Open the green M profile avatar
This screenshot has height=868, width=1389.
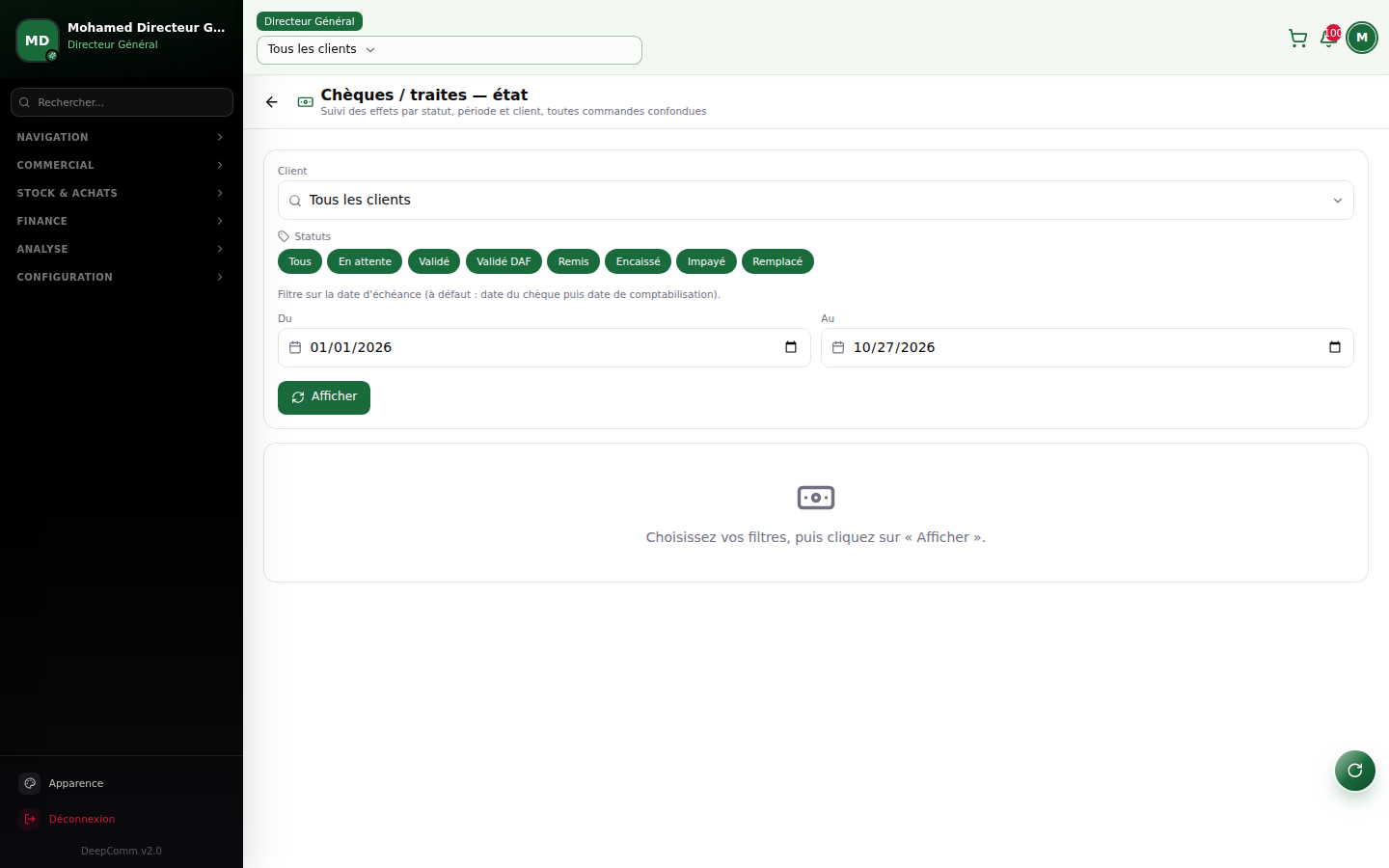pos(1362,38)
